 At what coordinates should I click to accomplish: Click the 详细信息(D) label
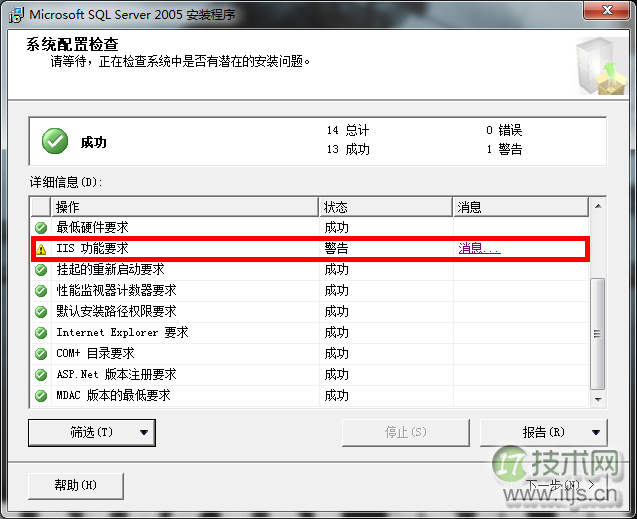(66, 182)
